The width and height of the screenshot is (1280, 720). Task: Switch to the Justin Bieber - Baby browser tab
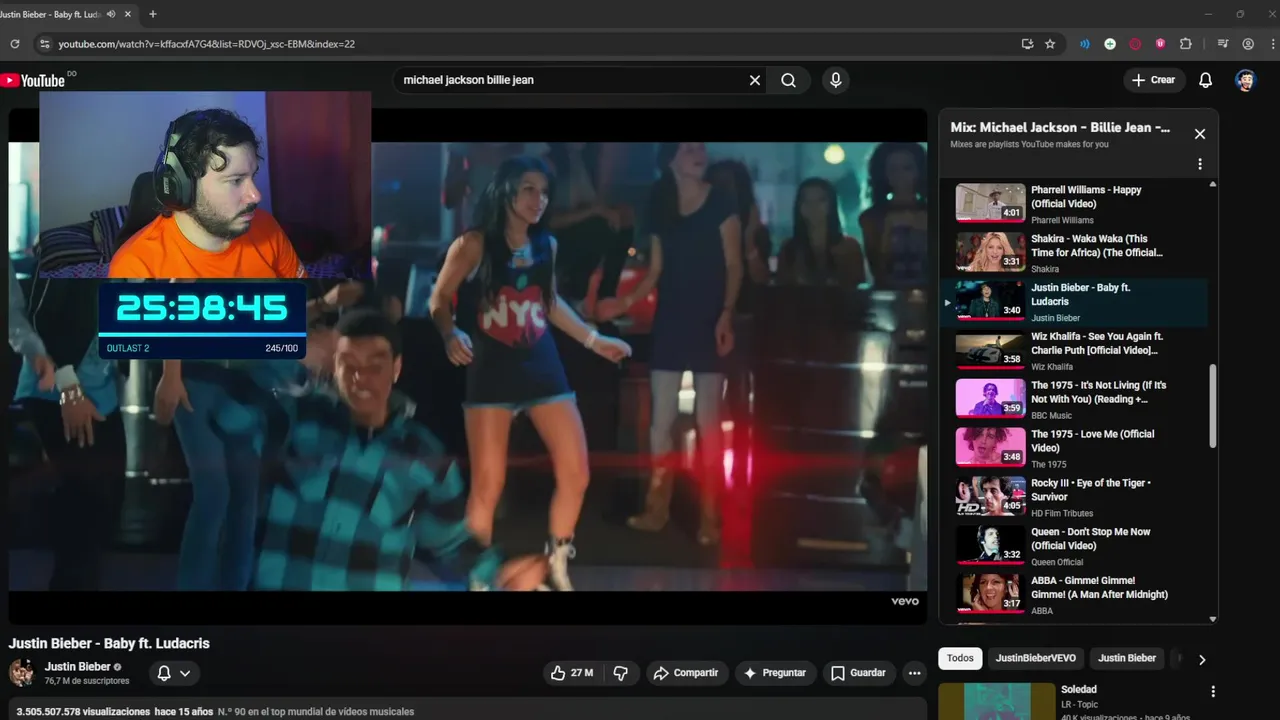[50, 14]
